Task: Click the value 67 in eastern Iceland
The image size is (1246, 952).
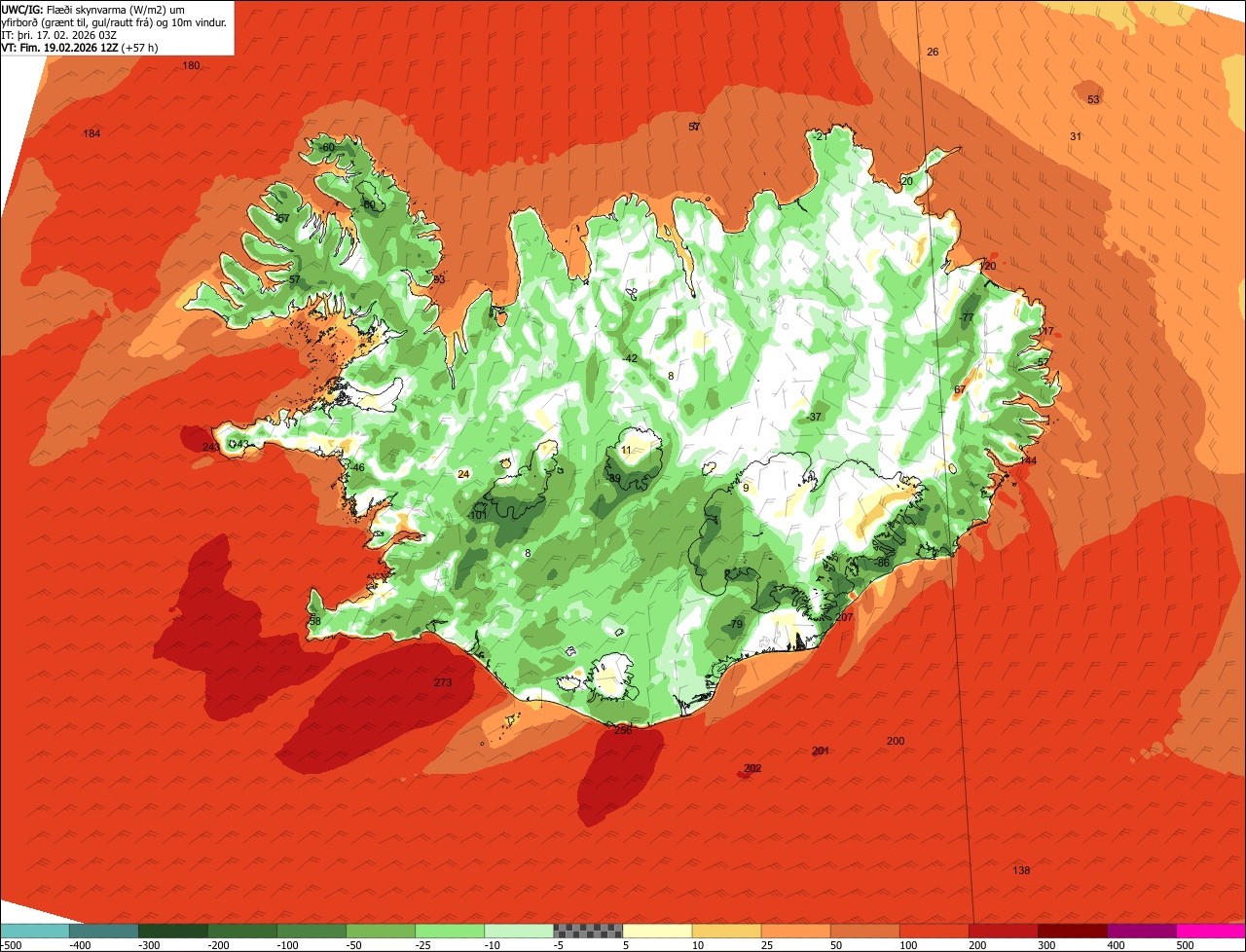Action: (x=960, y=389)
